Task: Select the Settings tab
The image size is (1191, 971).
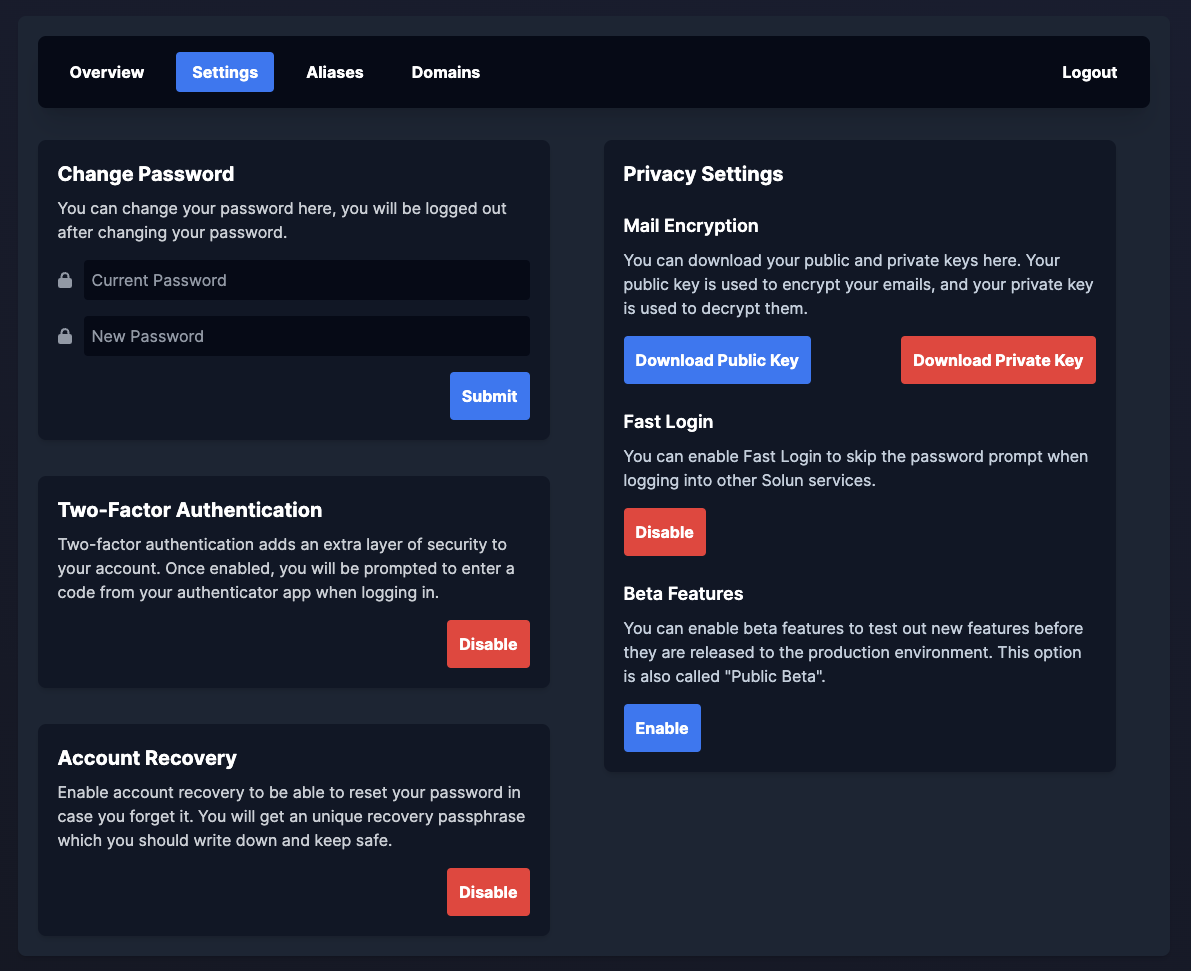Action: 225,72
